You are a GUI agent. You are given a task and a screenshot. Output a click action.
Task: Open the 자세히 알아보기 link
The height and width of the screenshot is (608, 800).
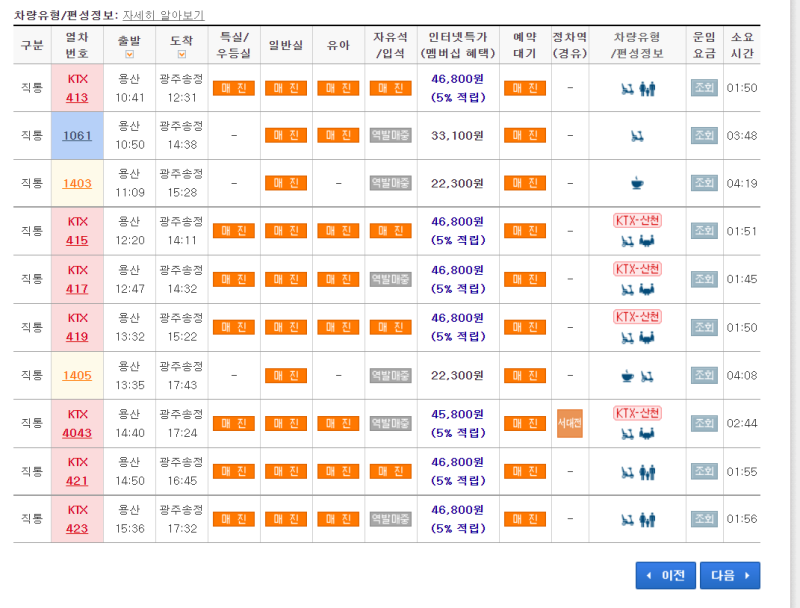pos(163,15)
